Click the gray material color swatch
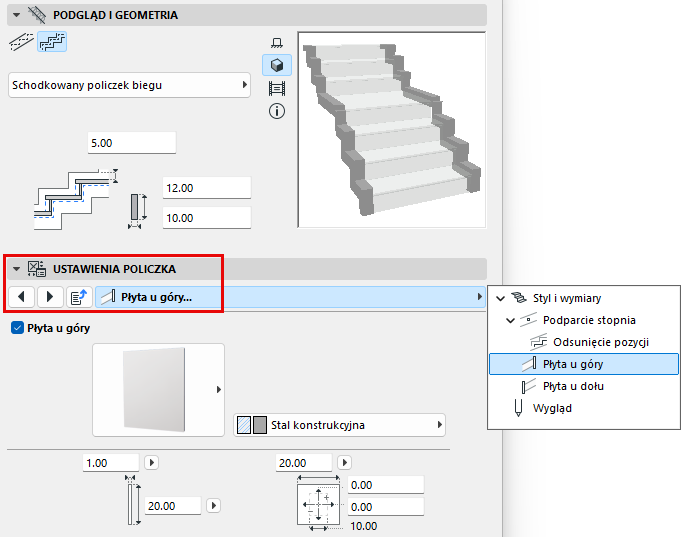Image resolution: width=687 pixels, height=537 pixels. 260,425
